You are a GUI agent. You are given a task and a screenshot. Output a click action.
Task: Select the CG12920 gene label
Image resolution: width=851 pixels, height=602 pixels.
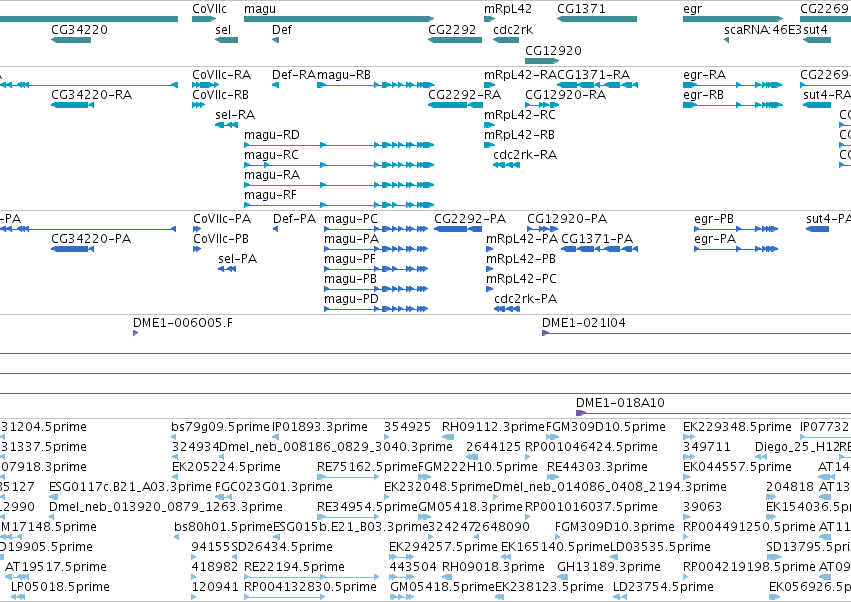(x=553, y=50)
